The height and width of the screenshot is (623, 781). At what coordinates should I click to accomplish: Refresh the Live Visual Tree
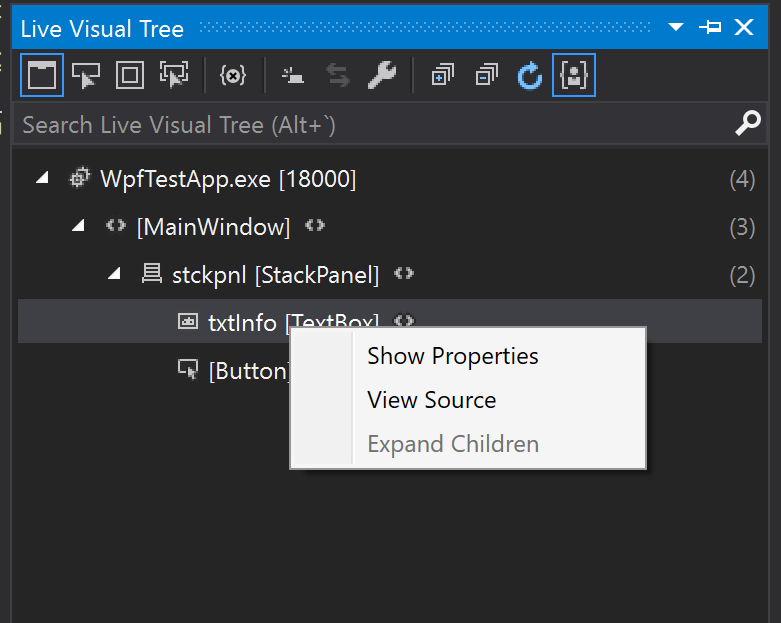[x=529, y=75]
